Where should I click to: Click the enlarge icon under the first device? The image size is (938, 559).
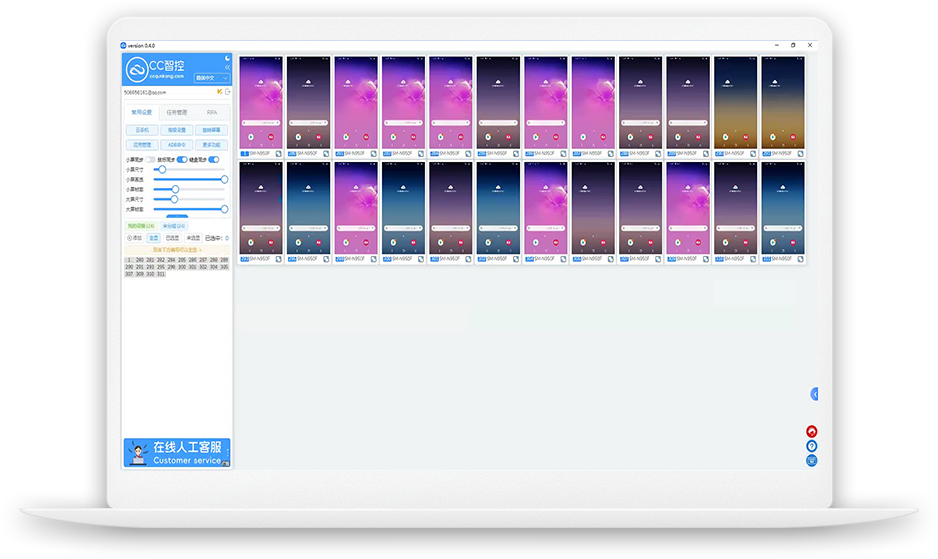pyautogui.click(x=279, y=154)
